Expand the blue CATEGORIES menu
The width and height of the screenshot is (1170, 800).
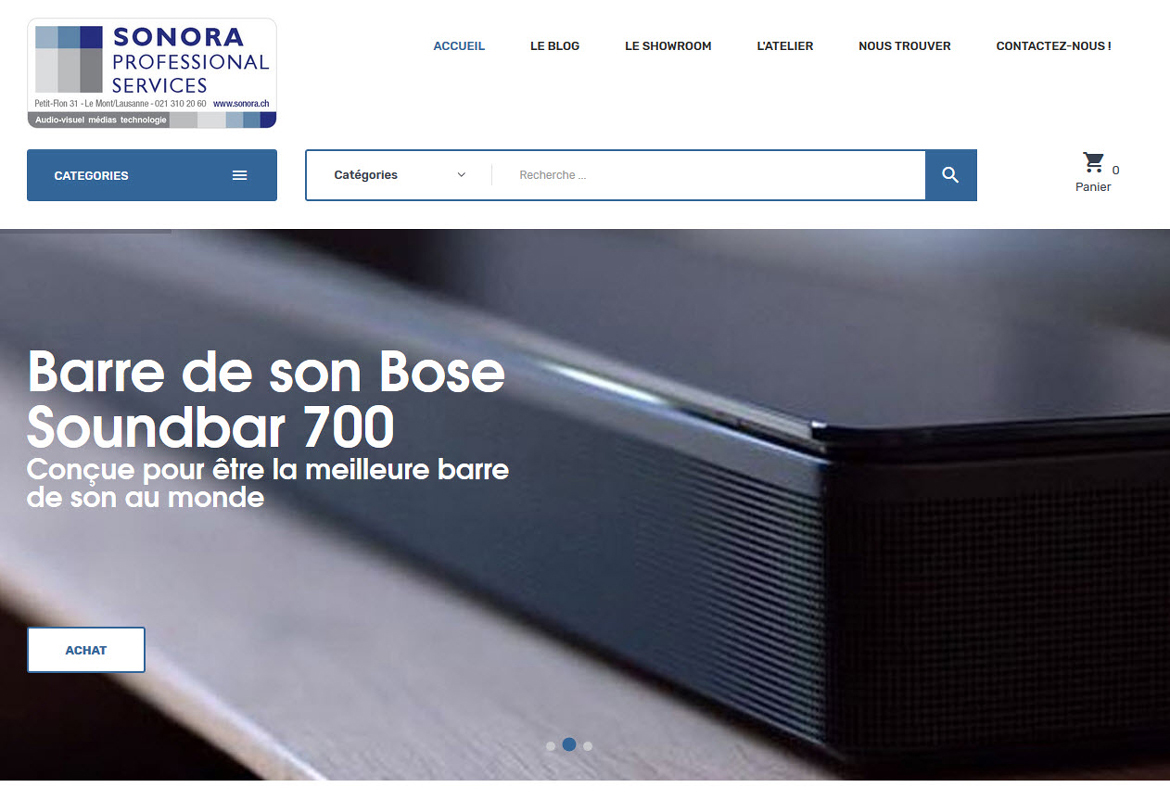(x=152, y=175)
